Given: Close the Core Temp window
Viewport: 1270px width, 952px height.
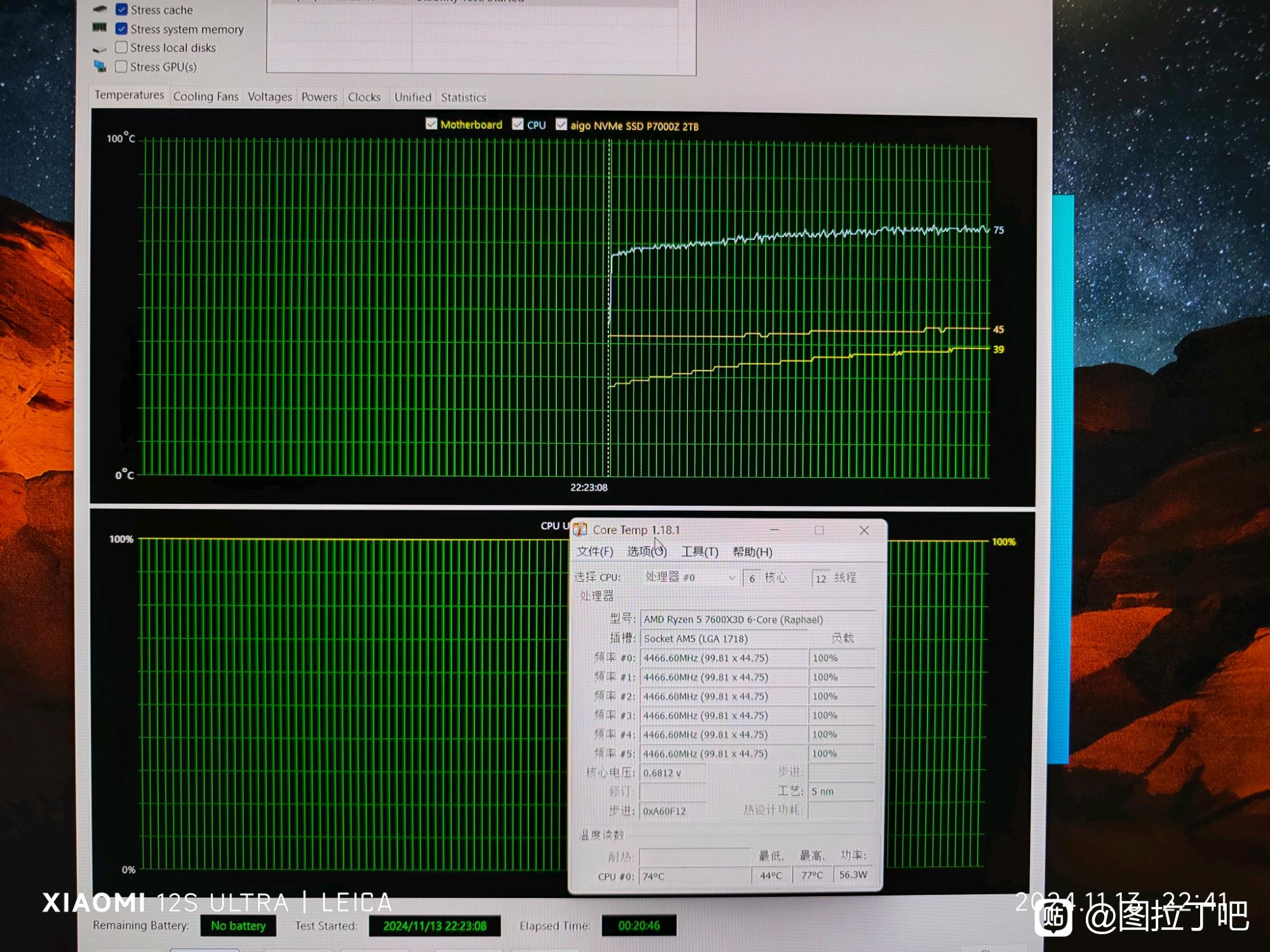Looking at the screenshot, I should click(x=864, y=530).
